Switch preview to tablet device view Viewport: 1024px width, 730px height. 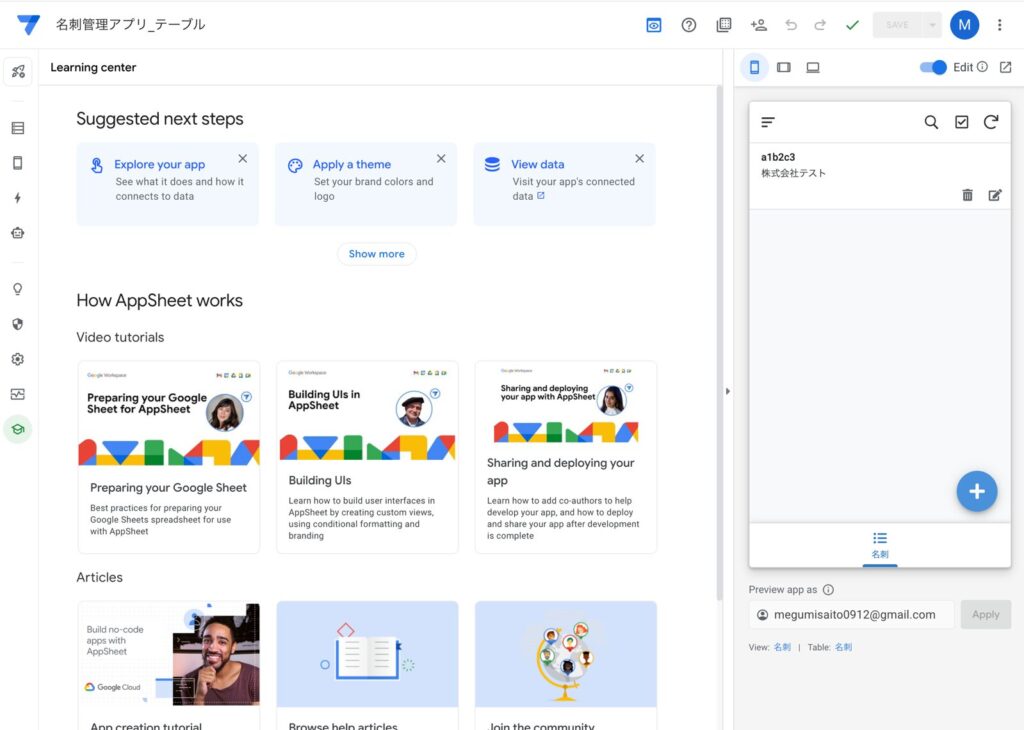pyautogui.click(x=784, y=67)
